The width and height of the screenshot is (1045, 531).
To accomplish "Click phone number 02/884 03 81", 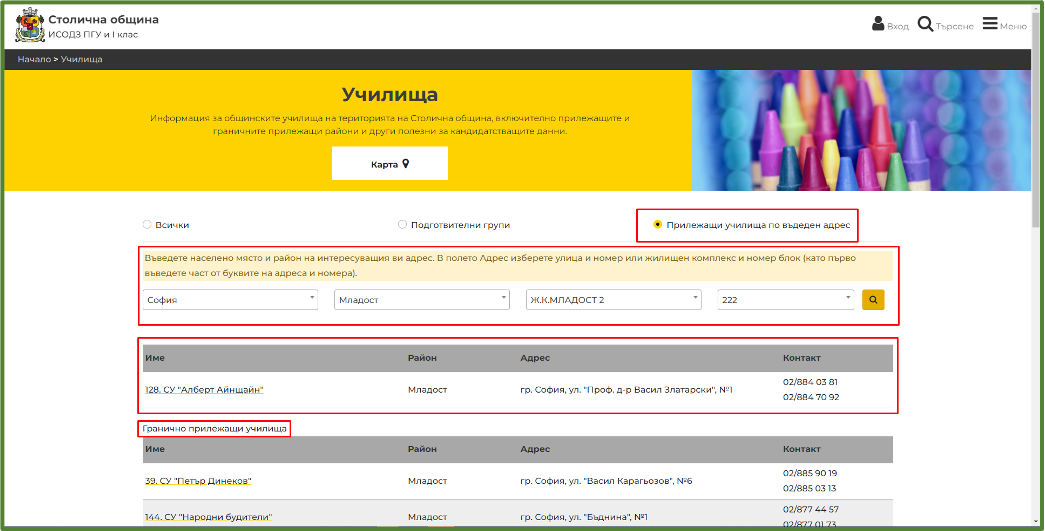I will [x=810, y=382].
